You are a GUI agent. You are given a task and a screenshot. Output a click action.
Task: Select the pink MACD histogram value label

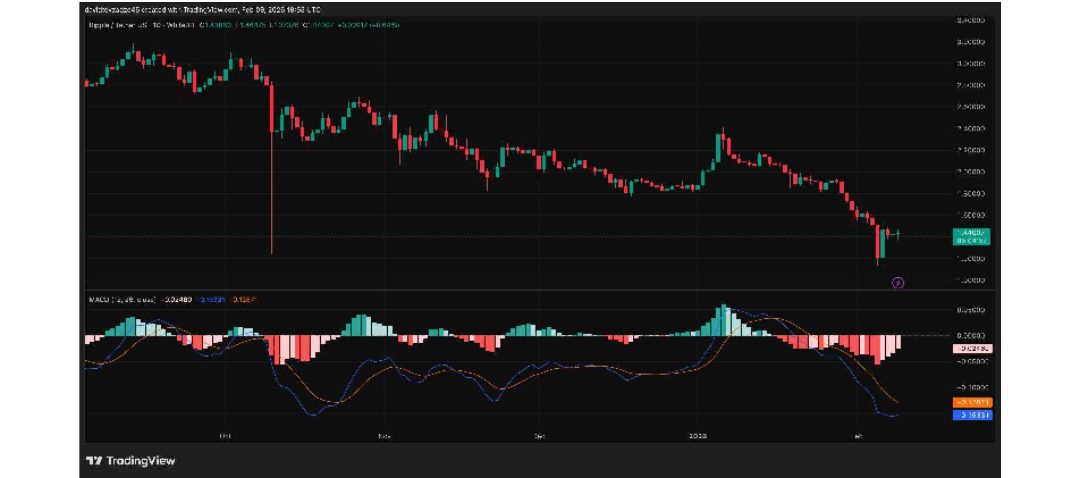tap(971, 349)
